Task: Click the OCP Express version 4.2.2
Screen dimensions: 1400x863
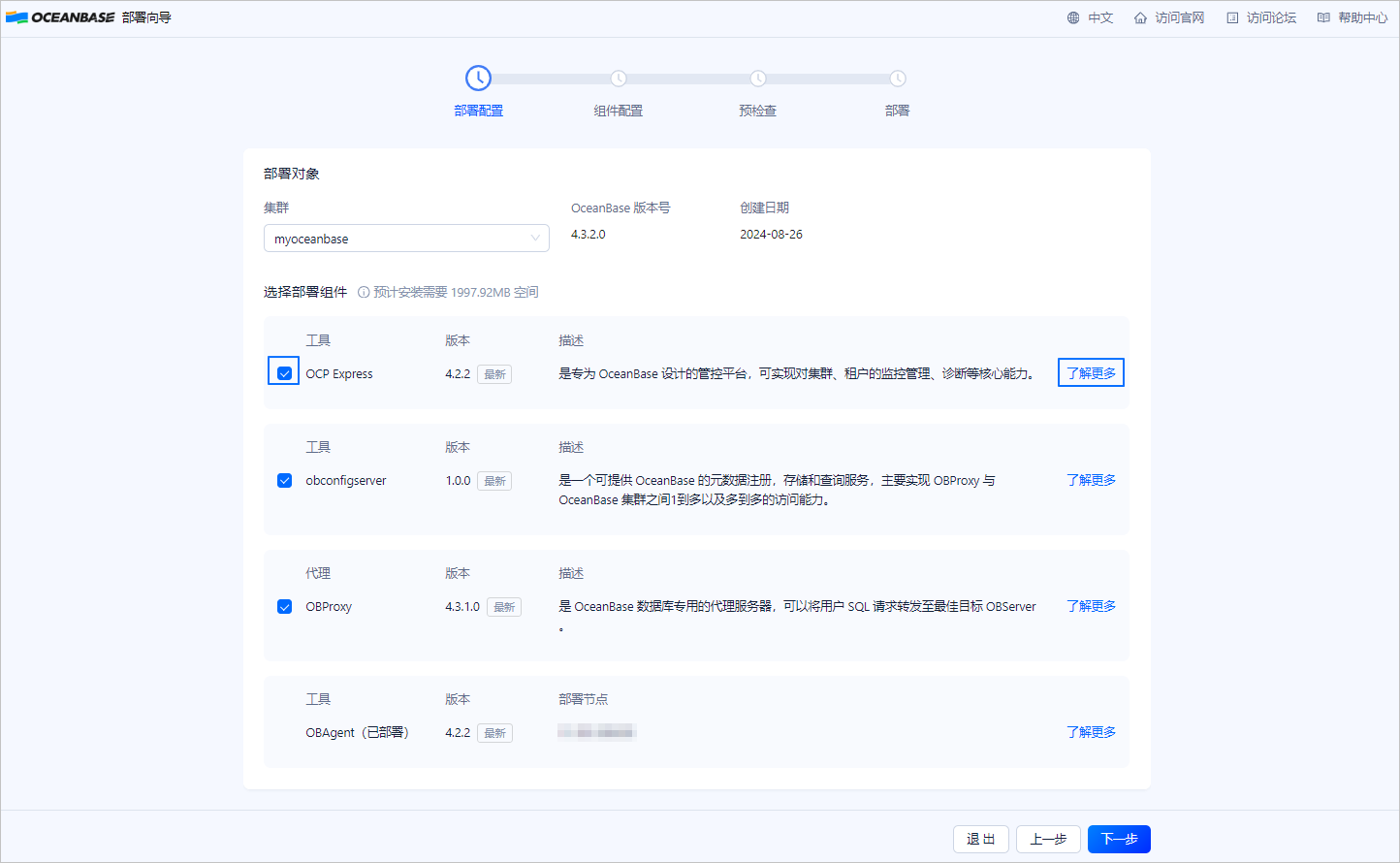Action: [458, 373]
